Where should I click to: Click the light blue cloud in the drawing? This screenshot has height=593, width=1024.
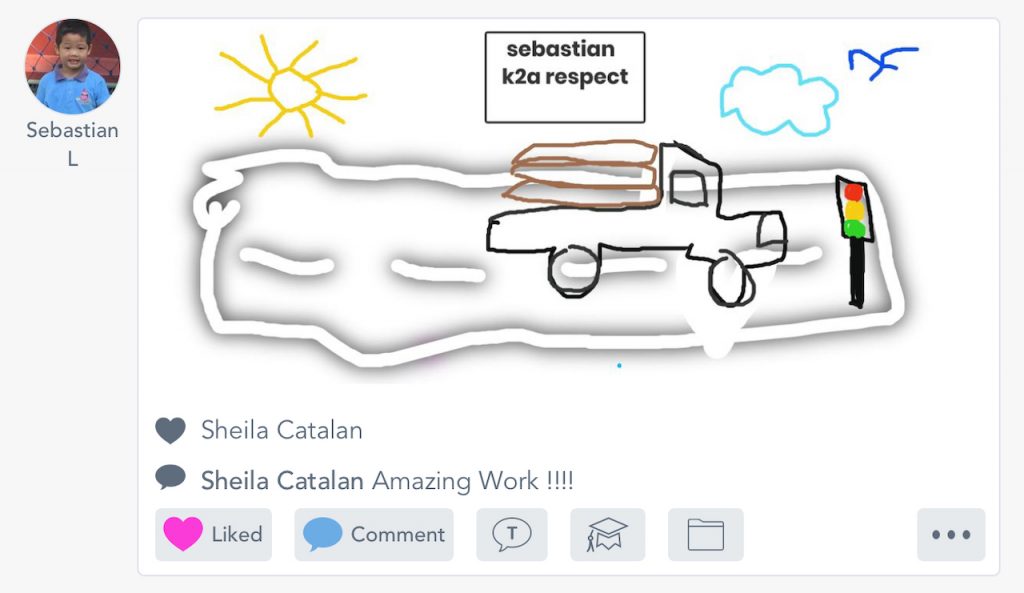[778, 98]
